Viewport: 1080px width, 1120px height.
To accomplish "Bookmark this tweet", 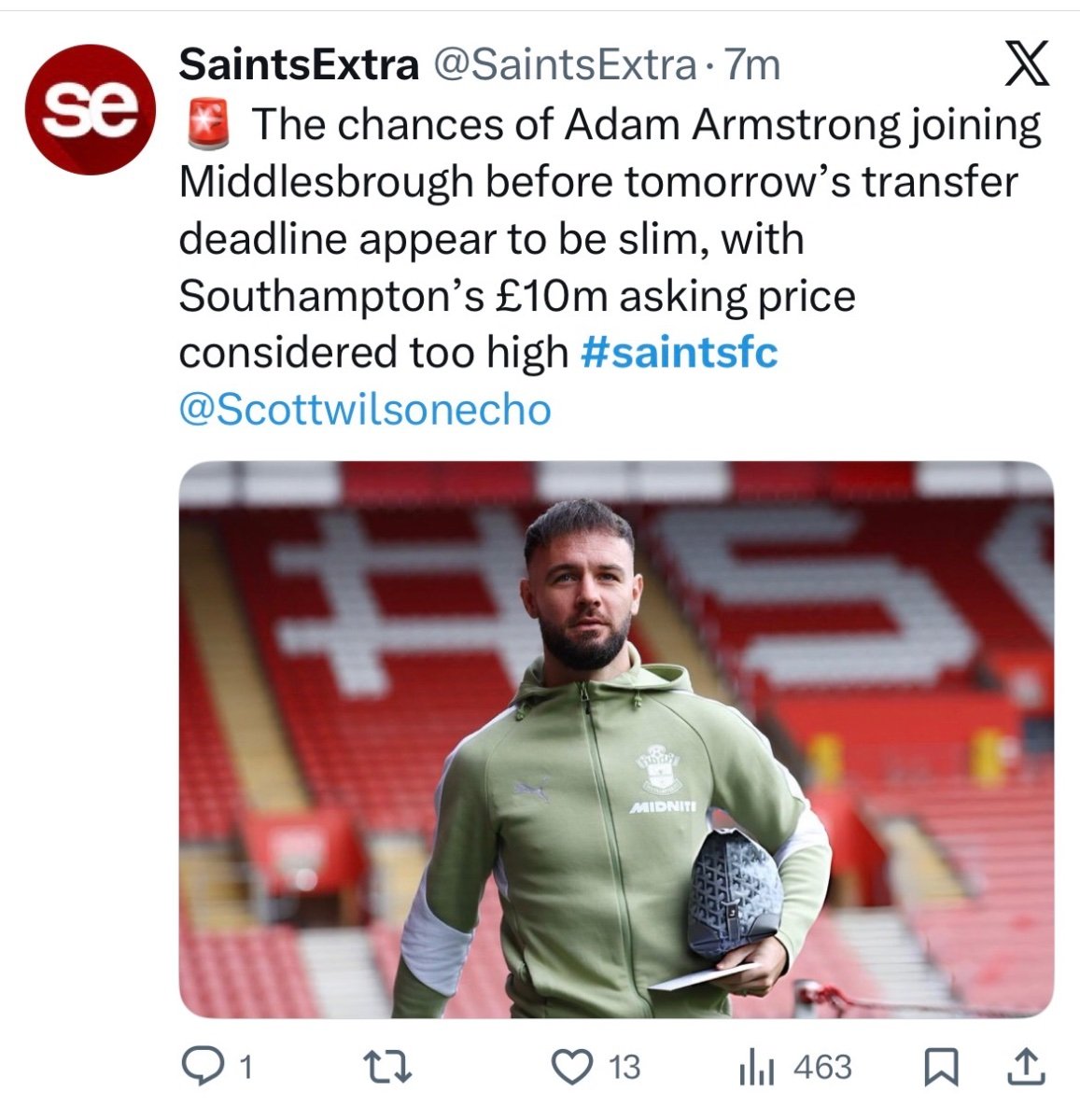I will pyautogui.click(x=941, y=1067).
